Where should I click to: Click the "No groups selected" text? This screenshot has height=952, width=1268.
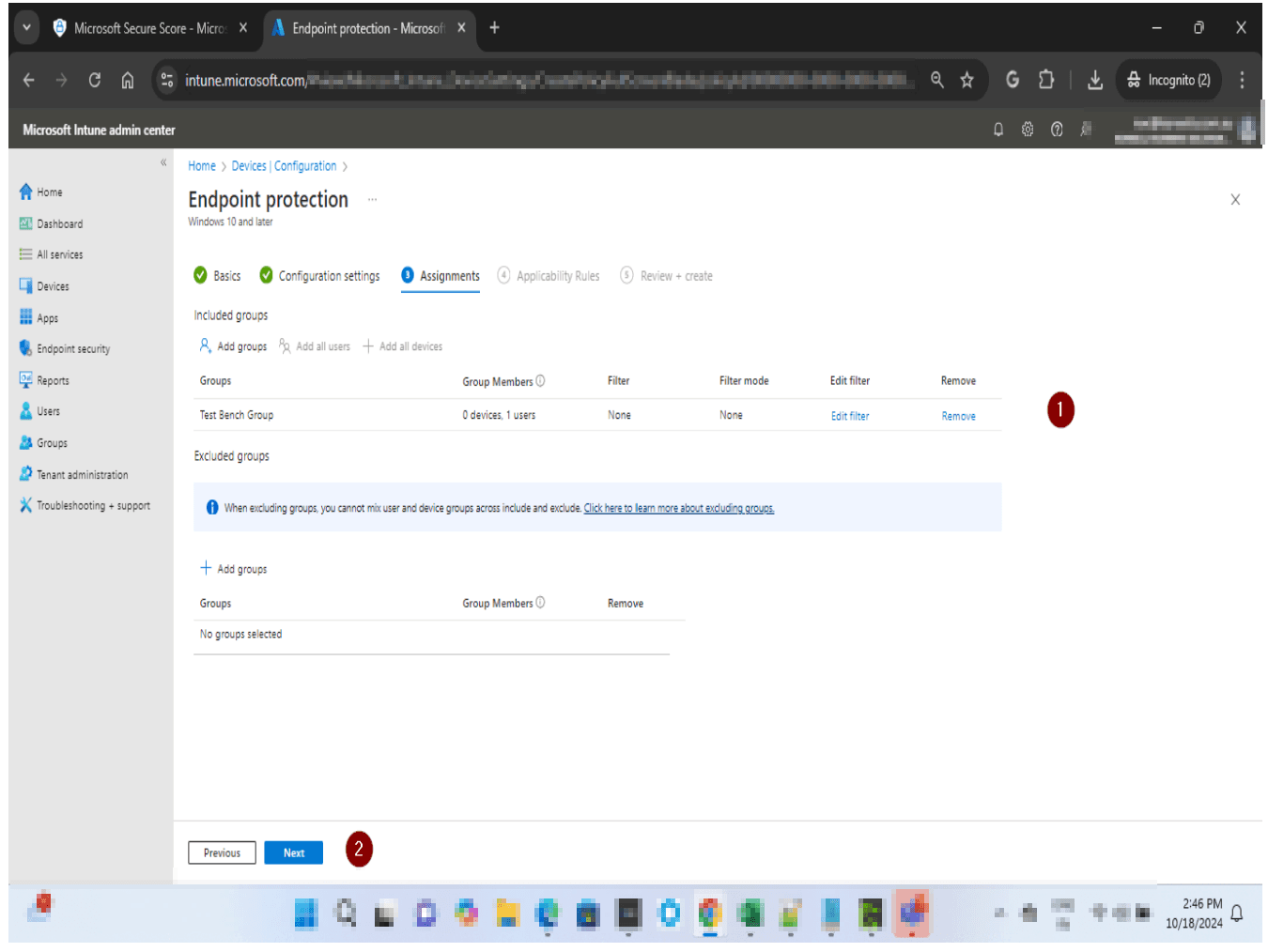[x=240, y=635]
